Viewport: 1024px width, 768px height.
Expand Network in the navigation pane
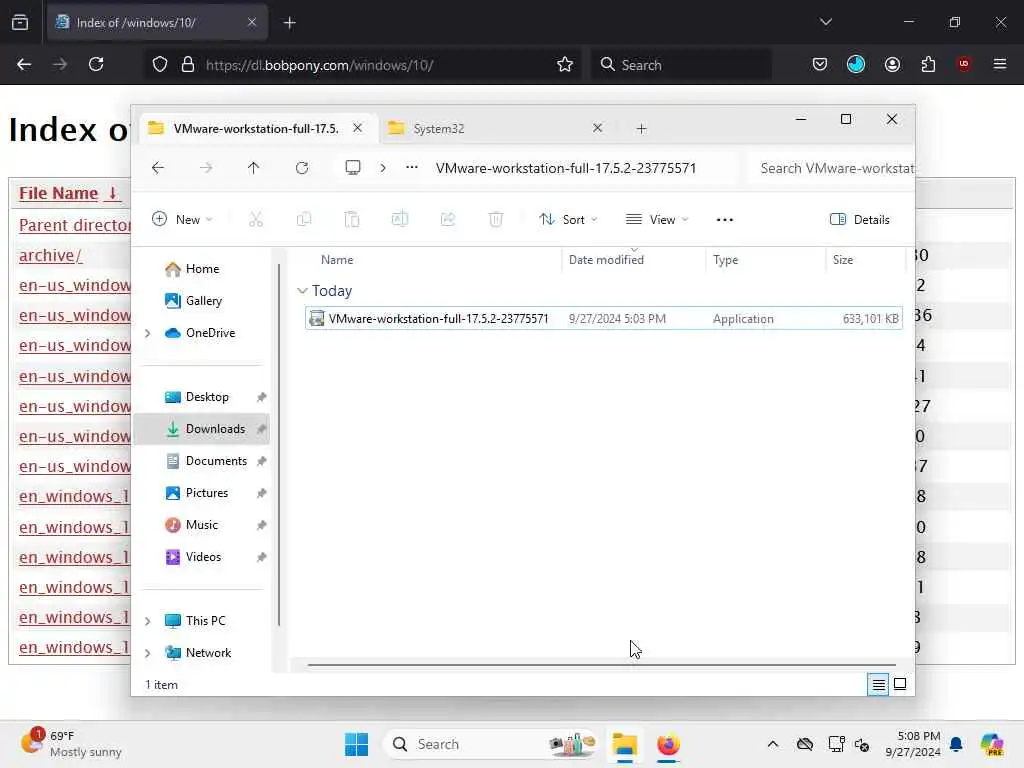[x=148, y=652]
